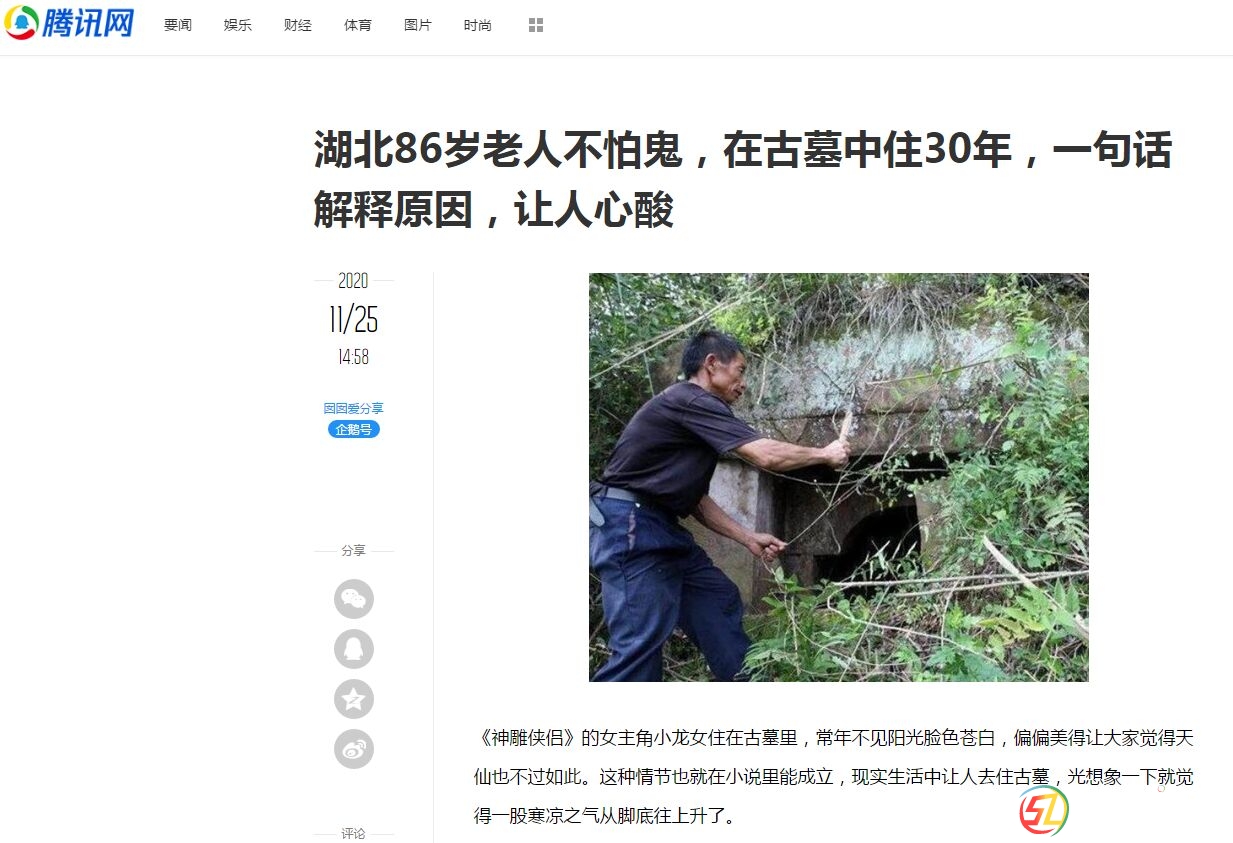Click the floating 5L colored logo

[1044, 810]
